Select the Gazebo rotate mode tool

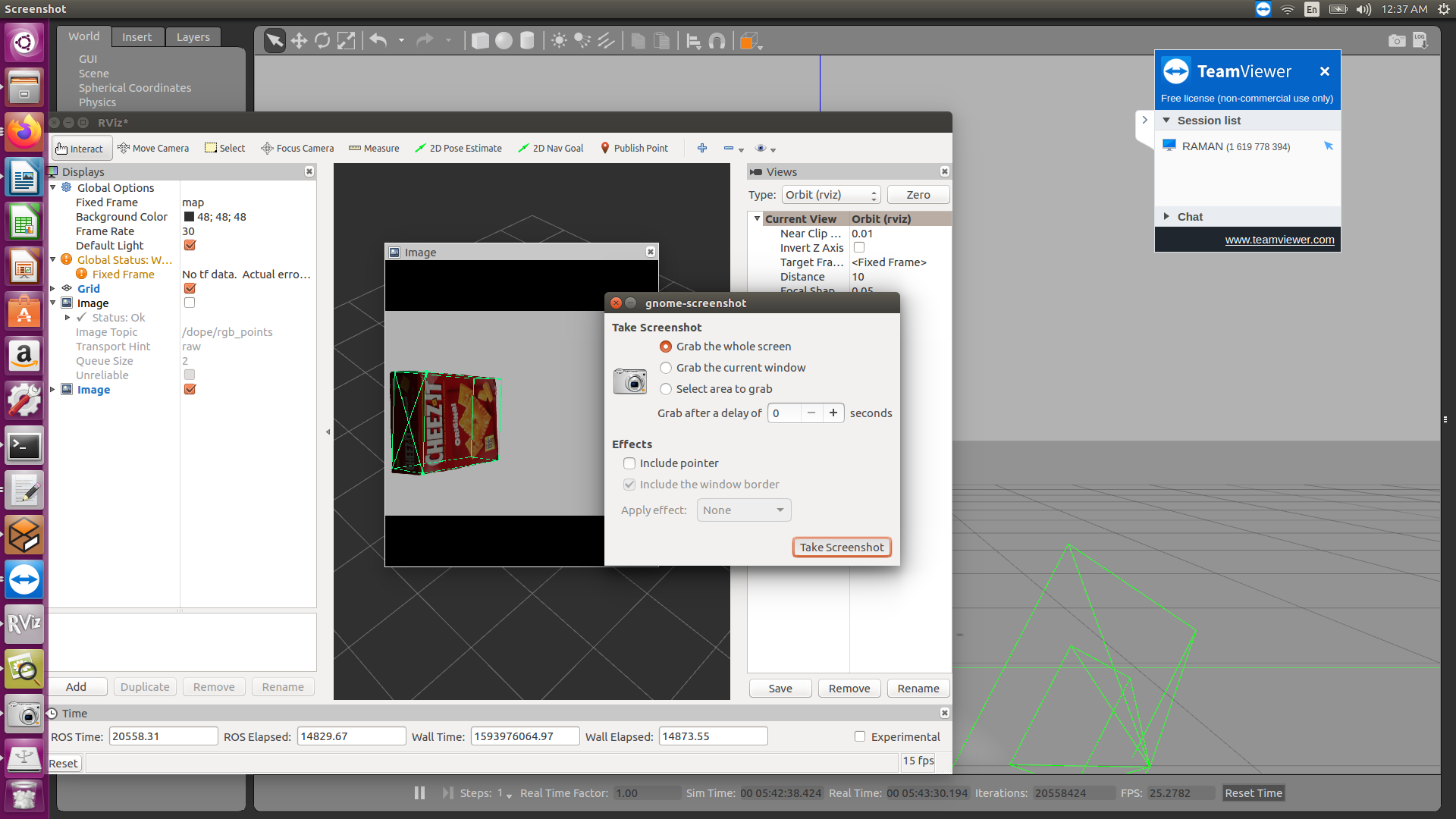(322, 41)
